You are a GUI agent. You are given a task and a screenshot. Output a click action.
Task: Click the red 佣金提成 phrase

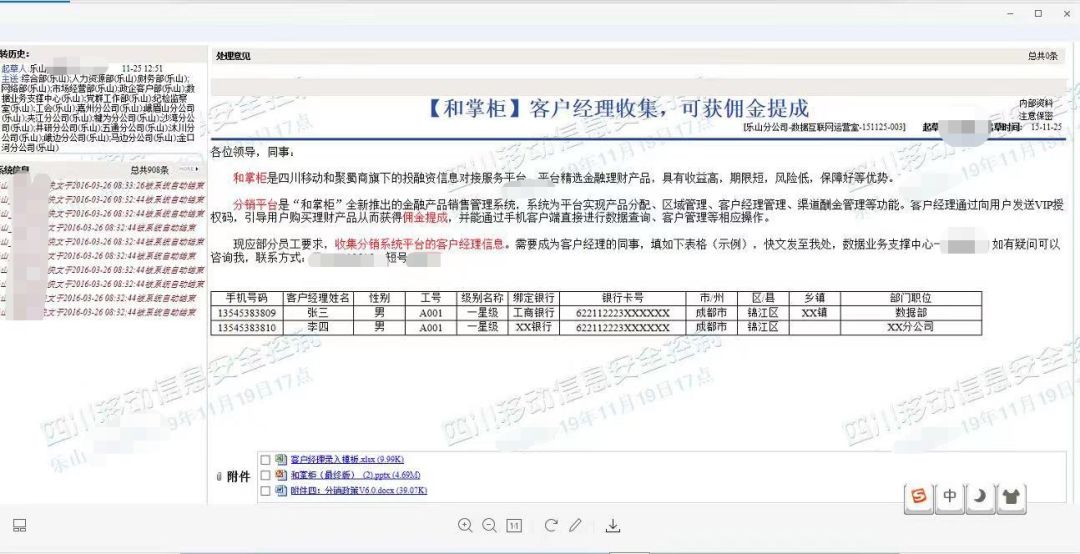(426, 218)
